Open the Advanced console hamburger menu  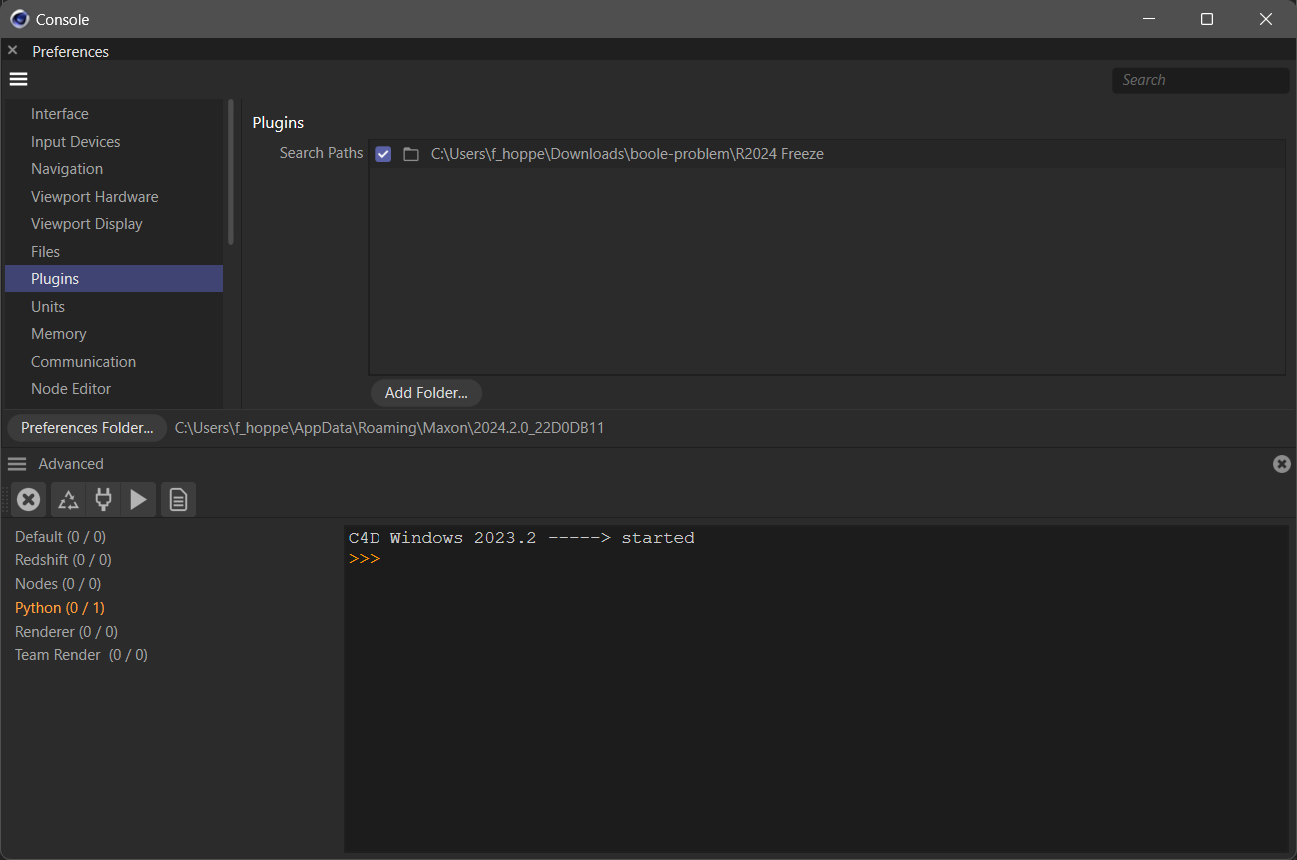click(x=17, y=464)
